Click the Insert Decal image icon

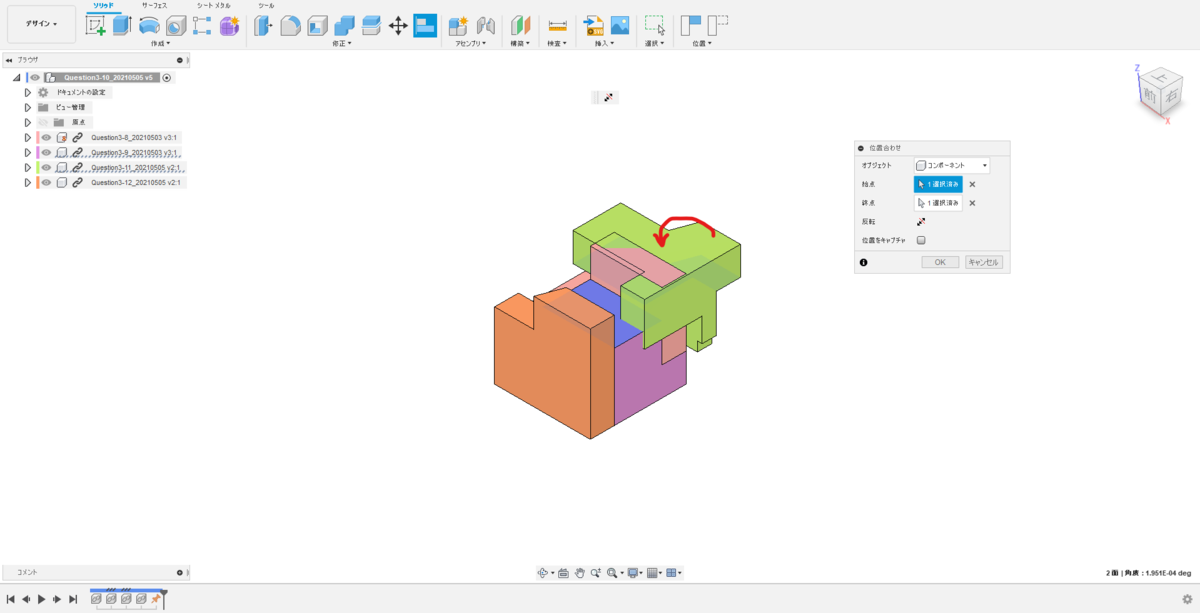[620, 26]
